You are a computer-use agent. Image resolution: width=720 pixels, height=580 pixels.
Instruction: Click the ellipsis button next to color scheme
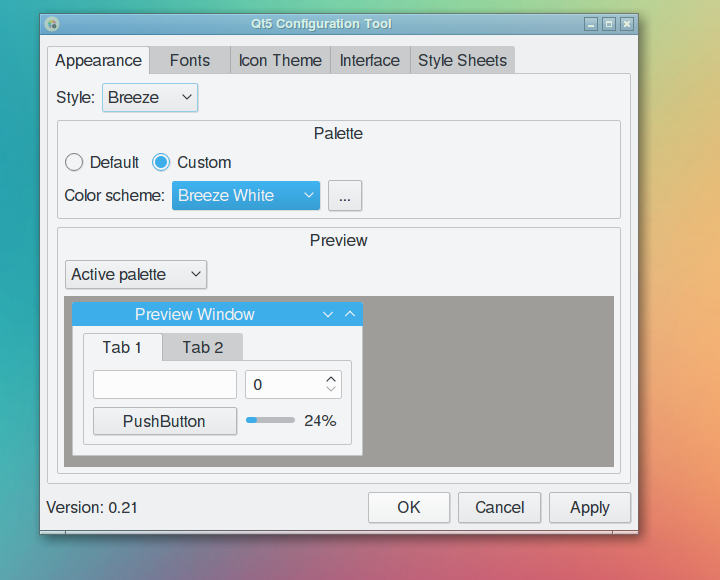[x=345, y=196]
